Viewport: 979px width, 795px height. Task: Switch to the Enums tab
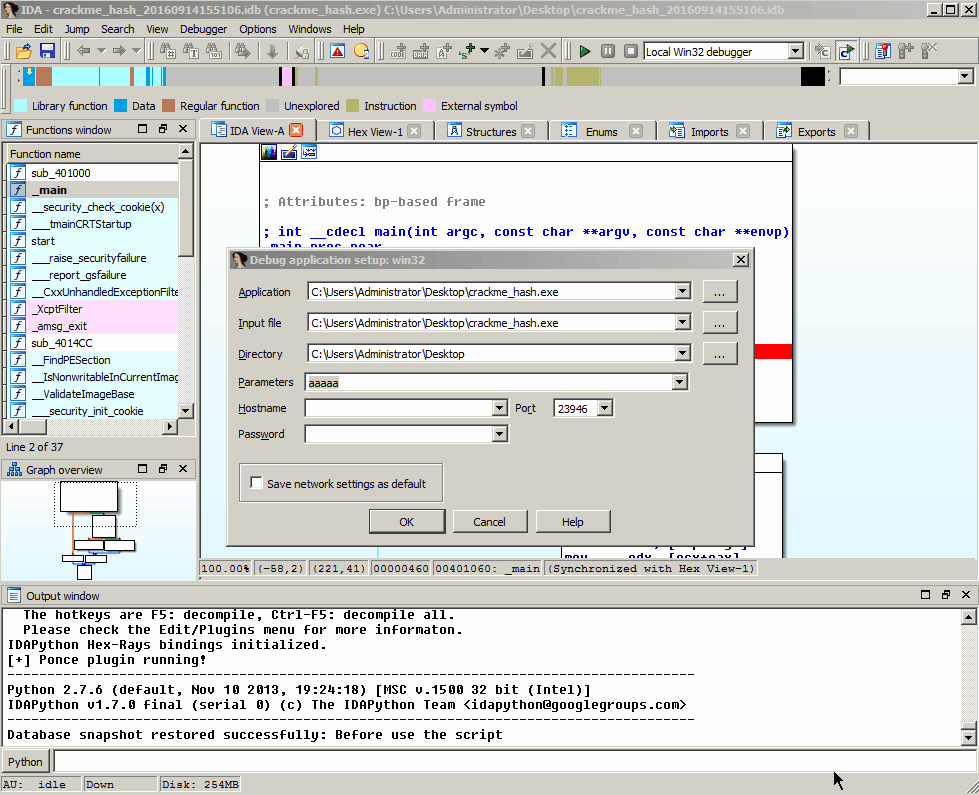[601, 131]
